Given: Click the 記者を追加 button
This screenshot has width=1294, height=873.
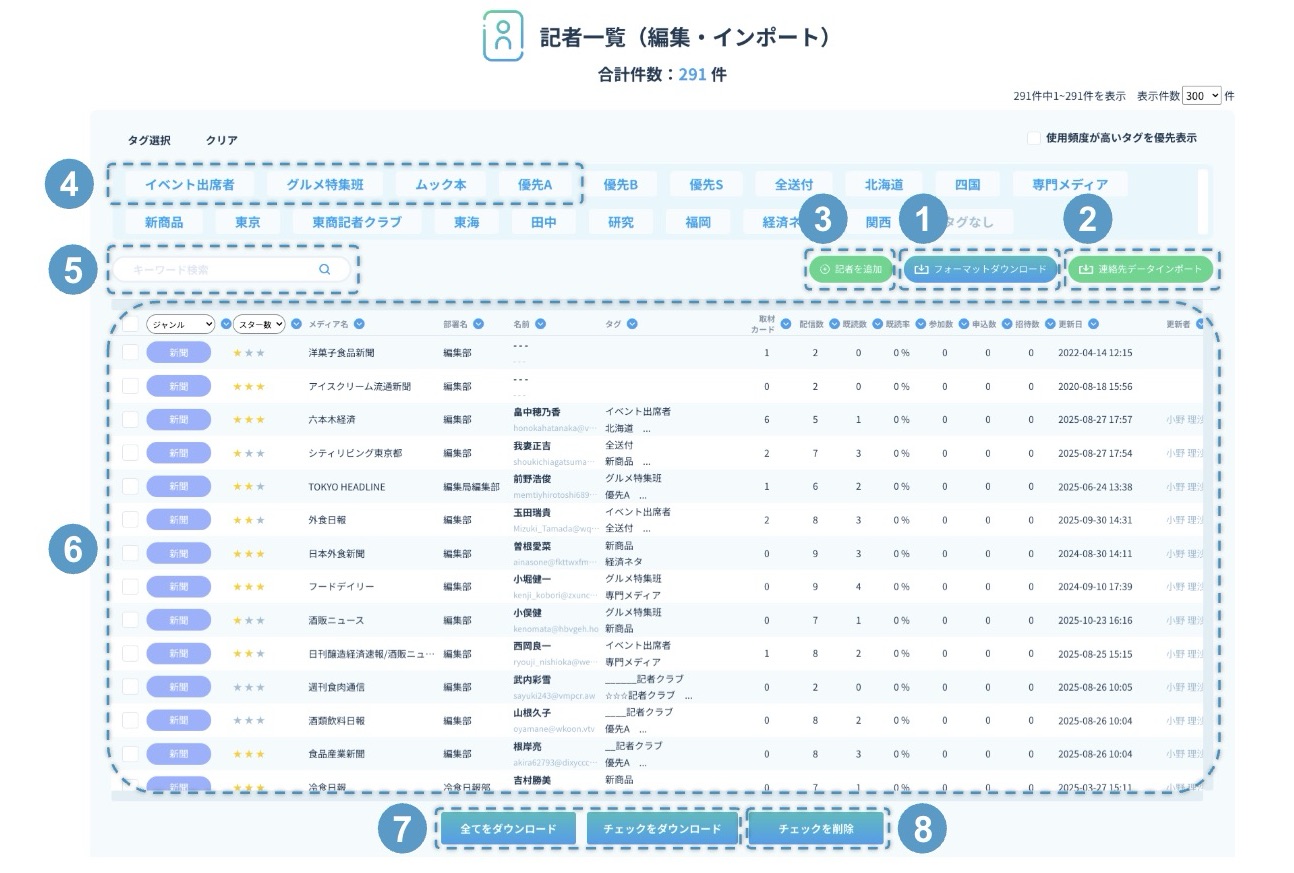Looking at the screenshot, I should pos(849,270).
